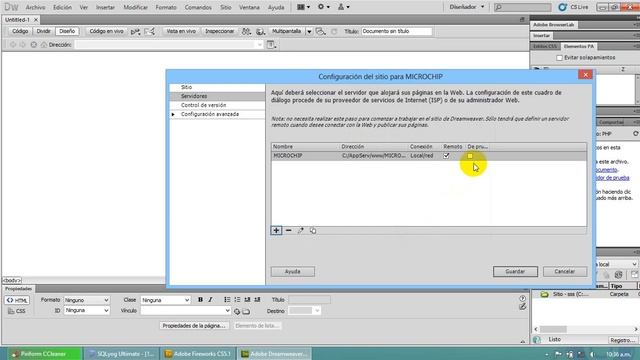Open the Formato menu
640x360 pixels.
click(x=166, y=7)
